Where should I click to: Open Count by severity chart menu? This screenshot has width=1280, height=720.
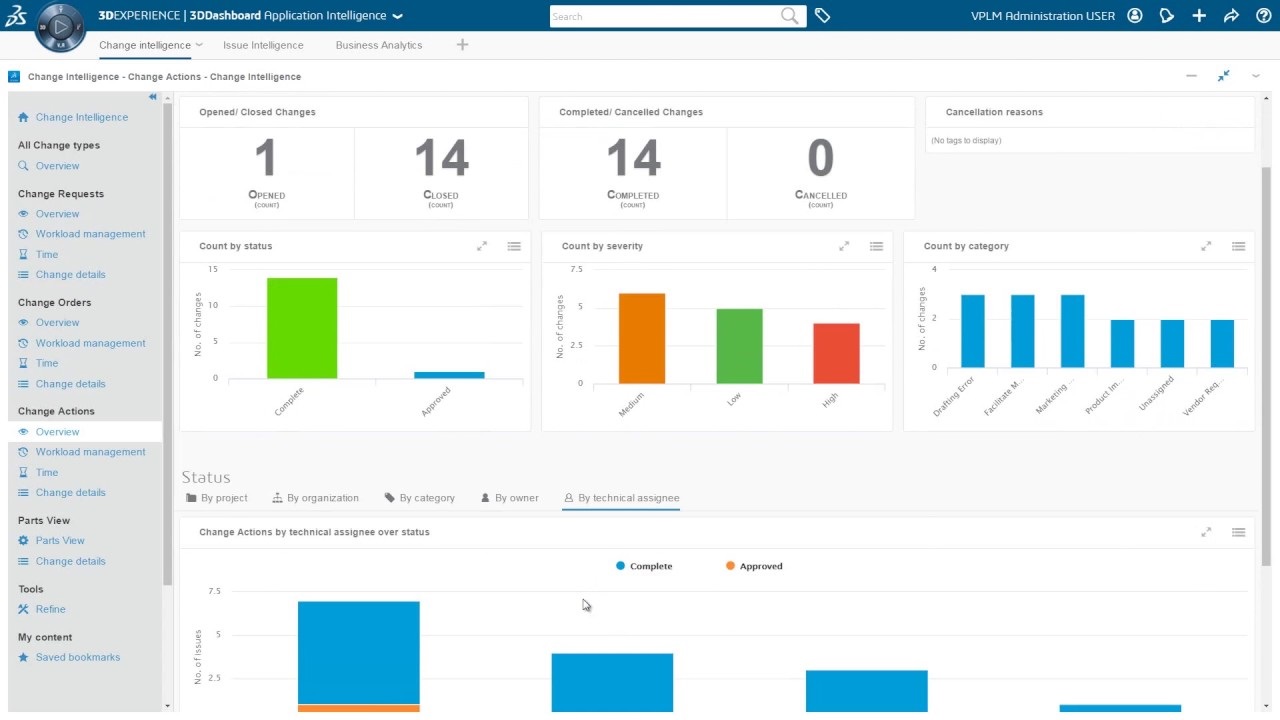[876, 246]
